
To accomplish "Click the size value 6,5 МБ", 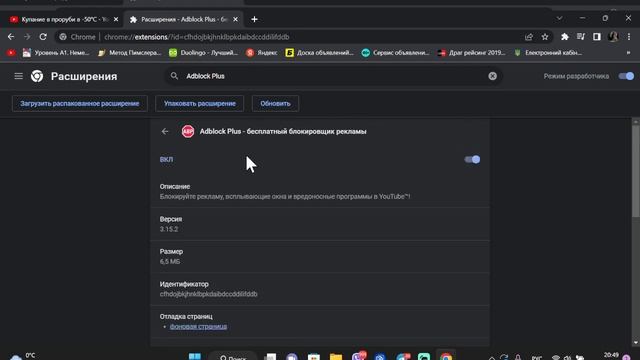I will pyautogui.click(x=170, y=262).
